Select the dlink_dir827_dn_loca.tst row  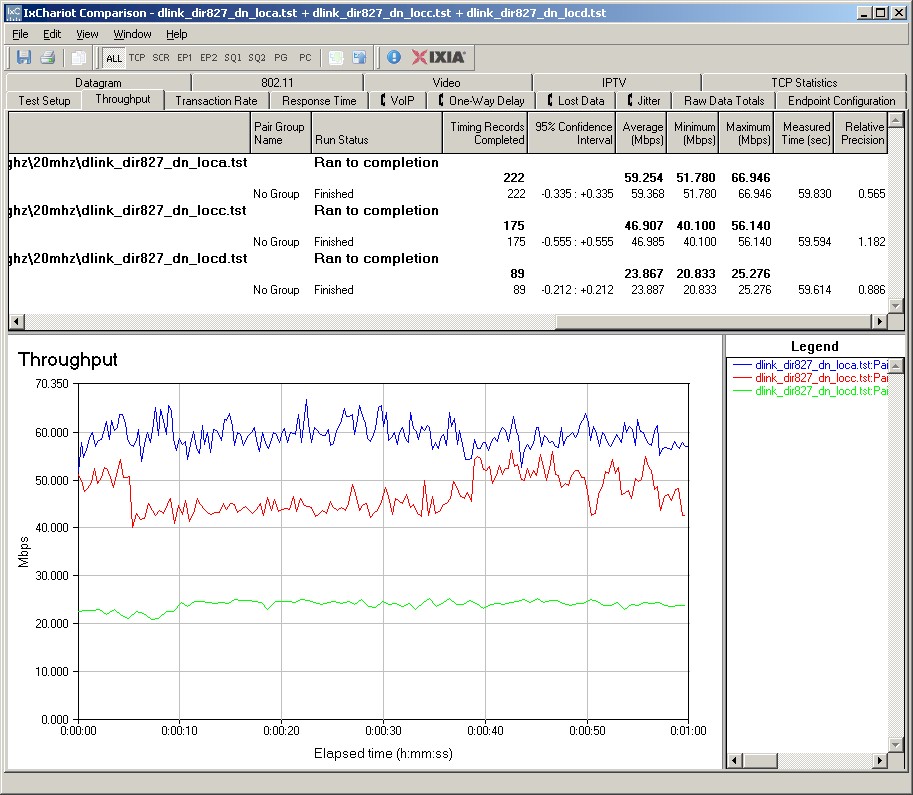448,162
